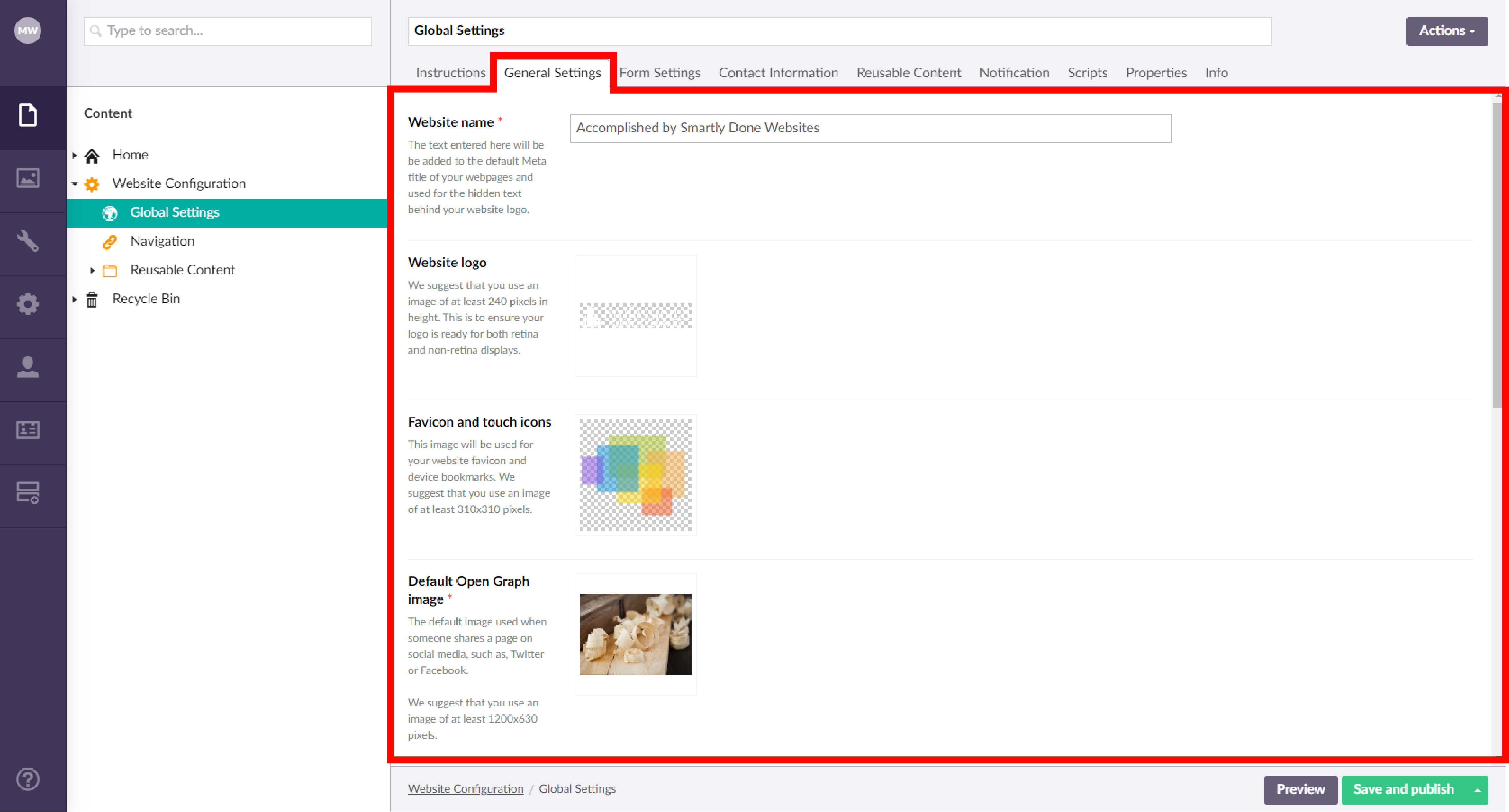
Task: Click the search magnifier icon
Action: point(96,30)
